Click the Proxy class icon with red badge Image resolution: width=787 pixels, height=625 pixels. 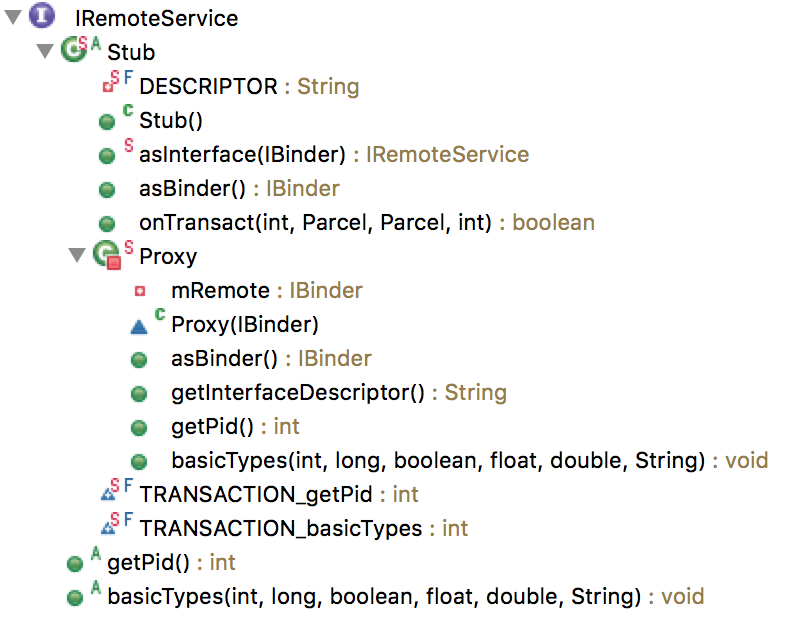[x=106, y=256]
